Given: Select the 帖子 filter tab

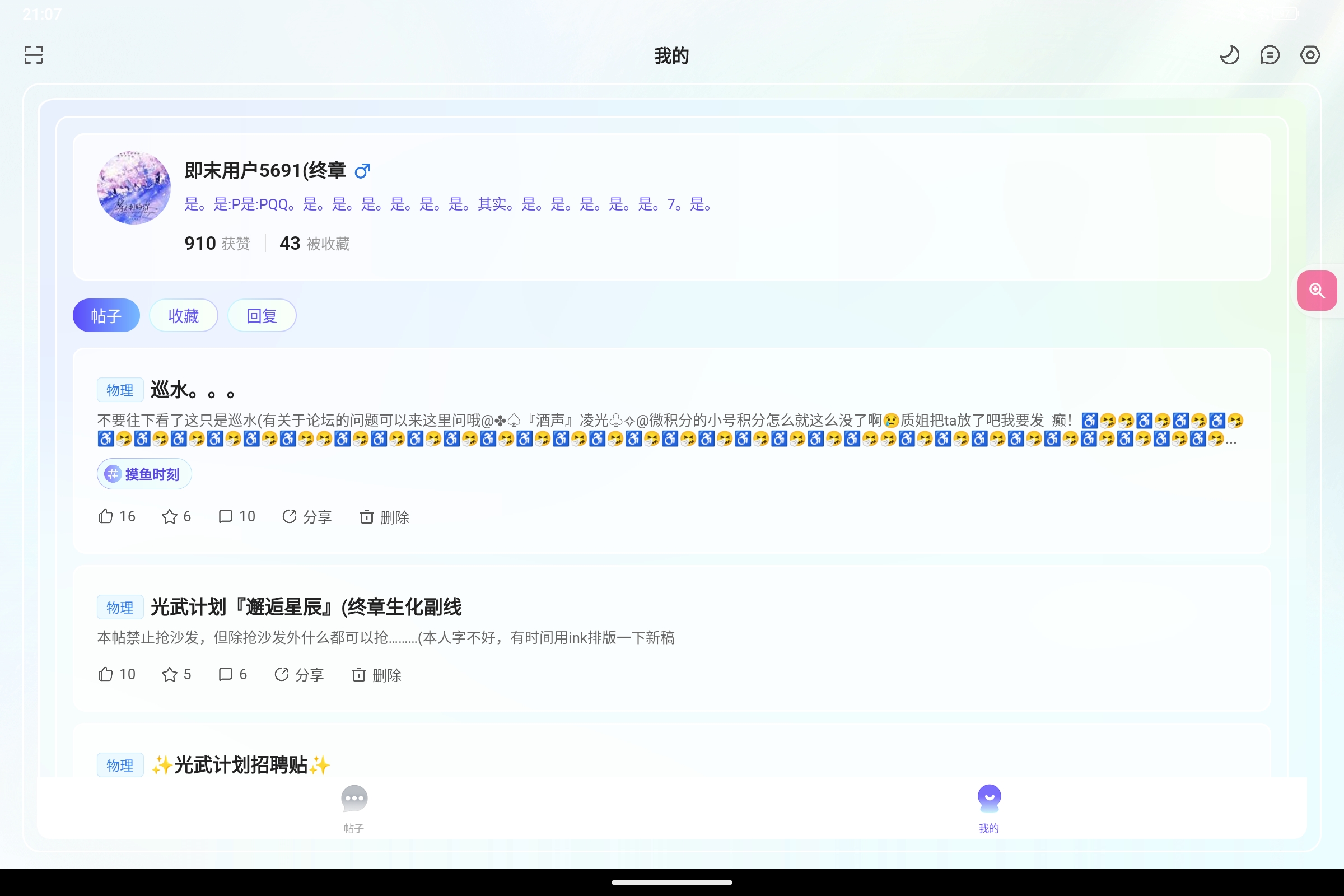Looking at the screenshot, I should (x=106, y=315).
